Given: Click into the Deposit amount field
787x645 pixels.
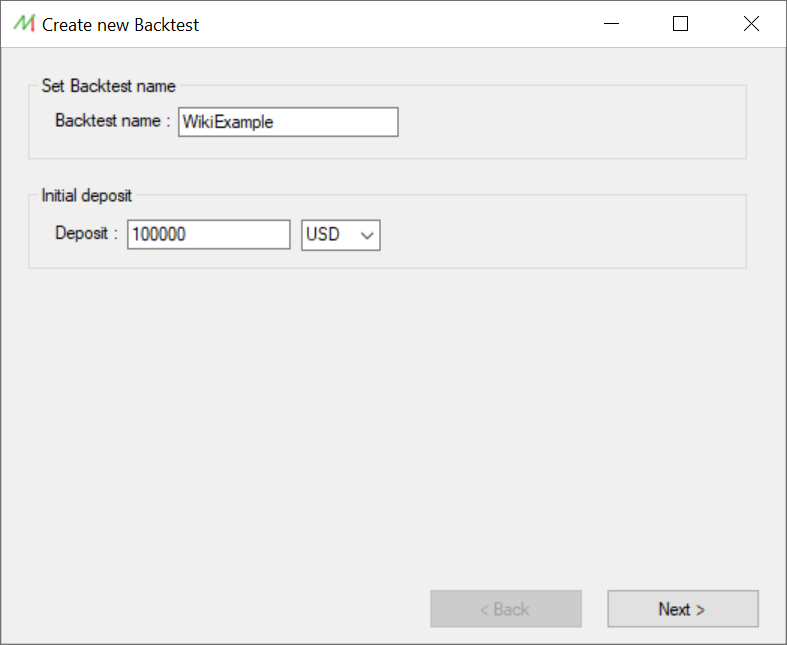Looking at the screenshot, I should (x=209, y=234).
